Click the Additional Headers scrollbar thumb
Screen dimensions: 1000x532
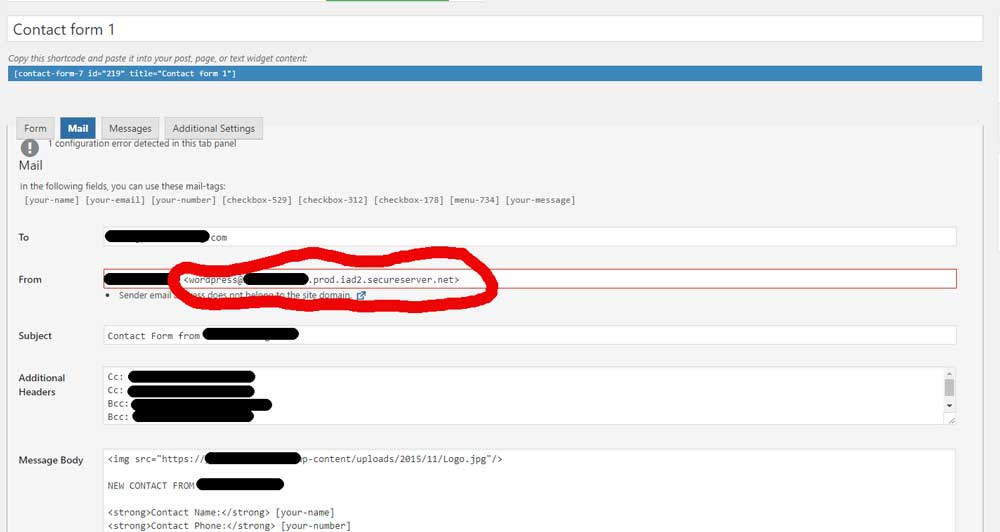click(949, 387)
